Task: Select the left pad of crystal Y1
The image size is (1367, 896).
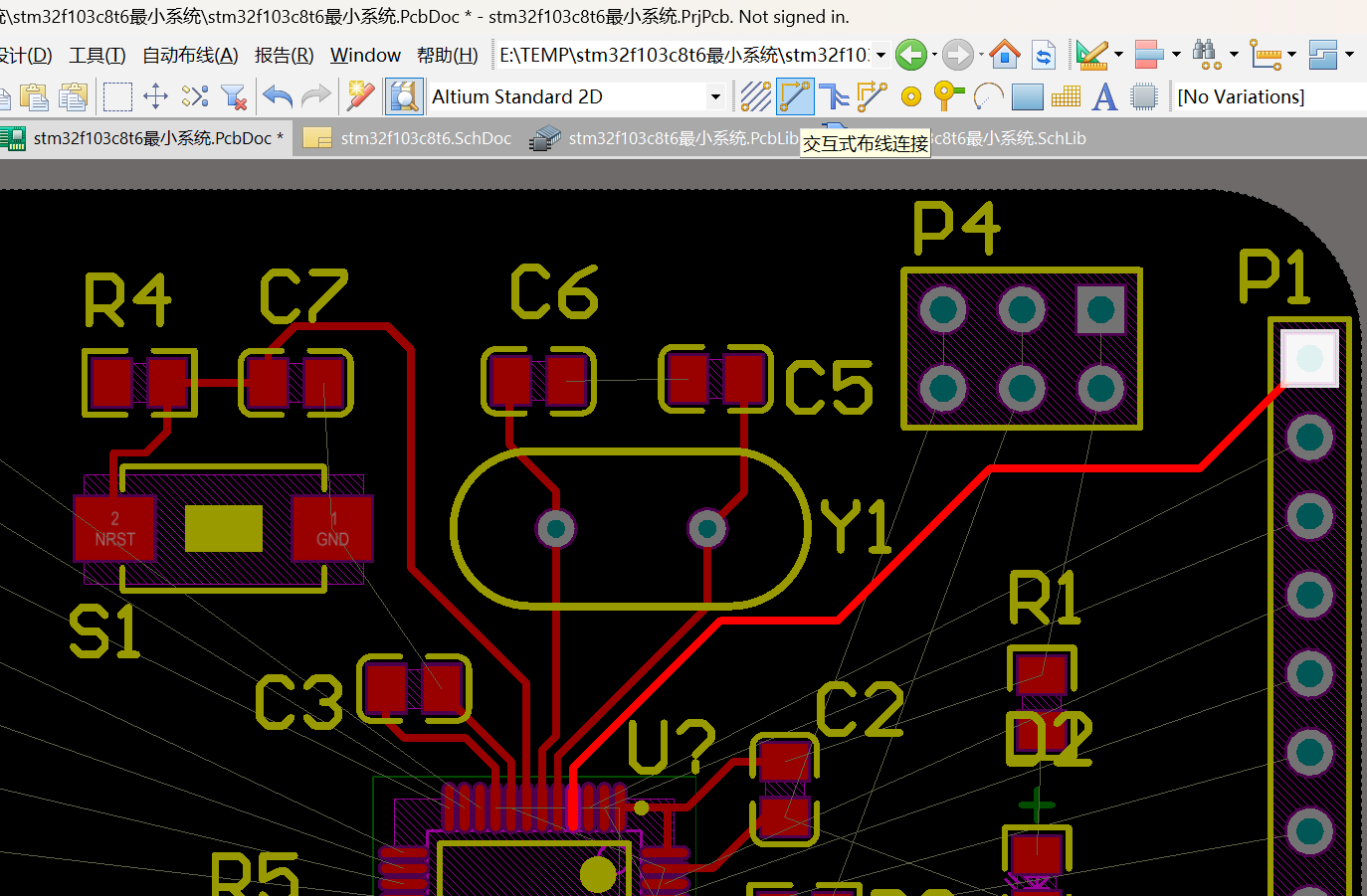Action: coord(555,528)
